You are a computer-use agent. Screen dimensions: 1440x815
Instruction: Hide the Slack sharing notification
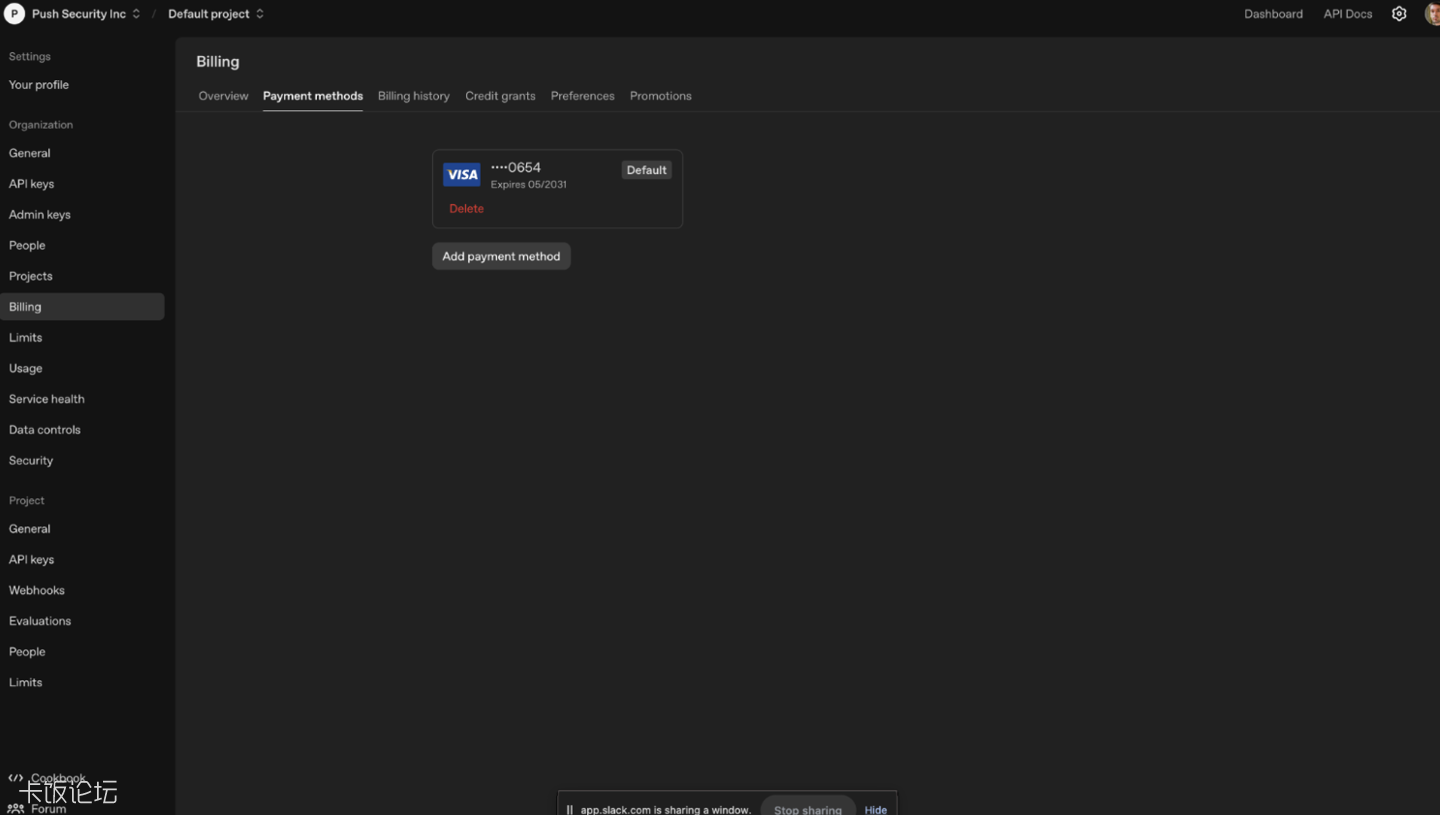pyautogui.click(x=876, y=809)
